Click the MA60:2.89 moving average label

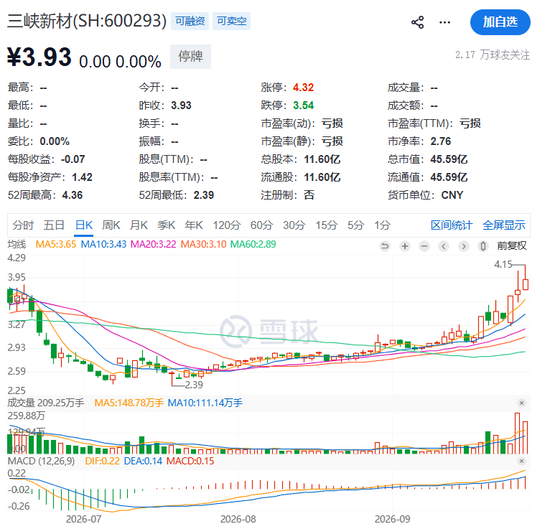coord(253,244)
